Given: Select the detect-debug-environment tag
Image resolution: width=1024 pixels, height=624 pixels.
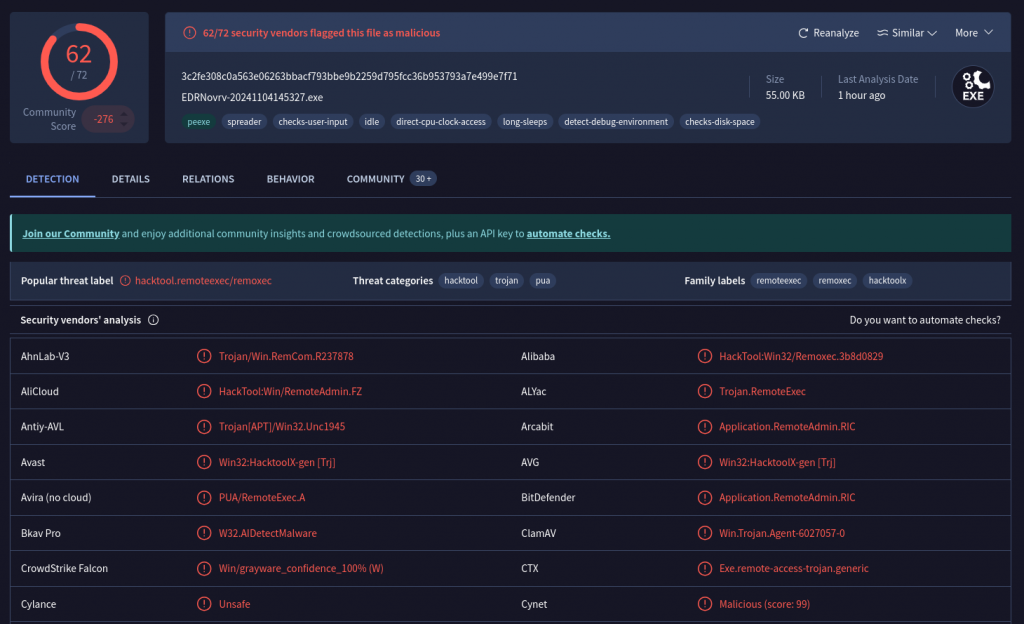Looking at the screenshot, I should [615, 122].
